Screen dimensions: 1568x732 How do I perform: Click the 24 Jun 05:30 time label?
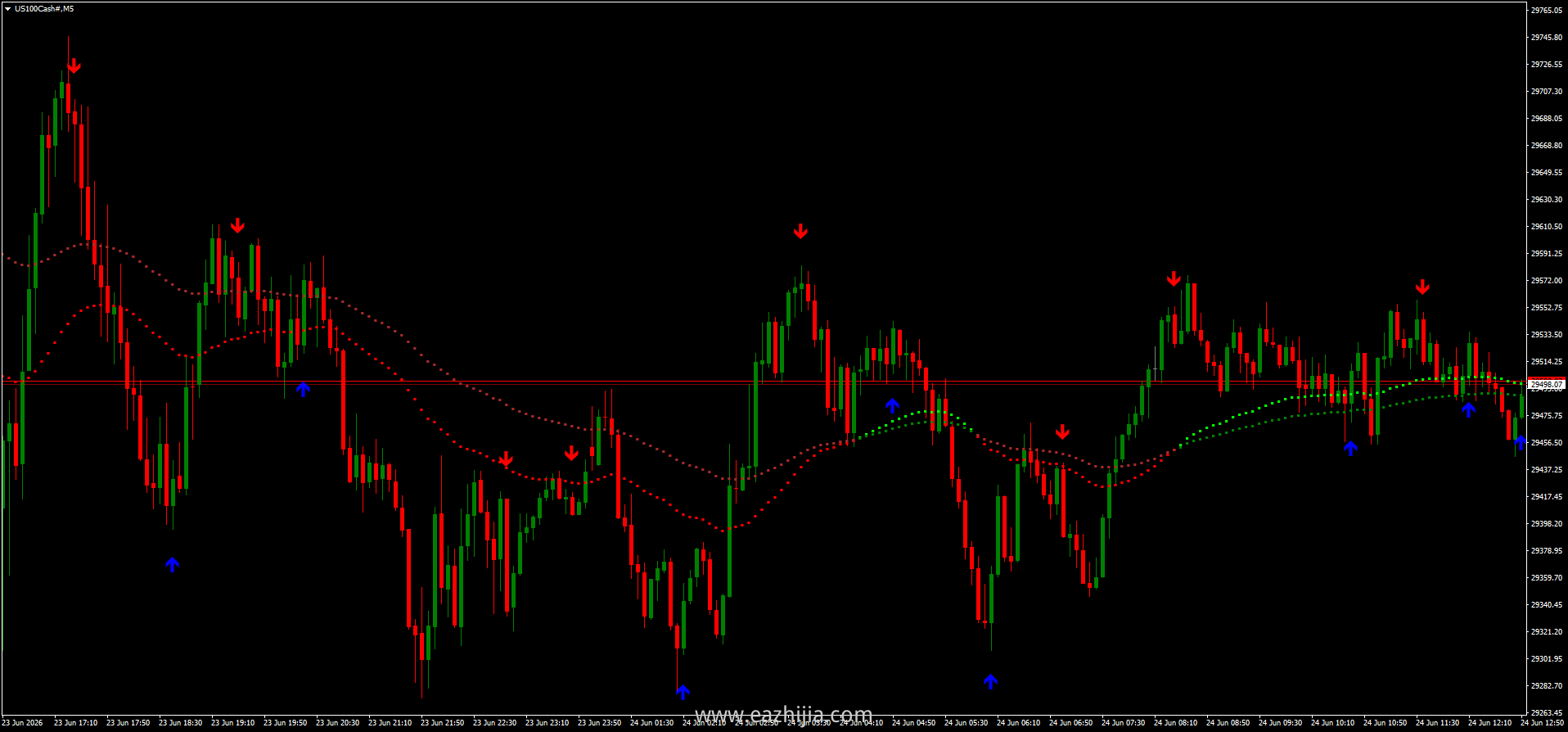coord(966,722)
